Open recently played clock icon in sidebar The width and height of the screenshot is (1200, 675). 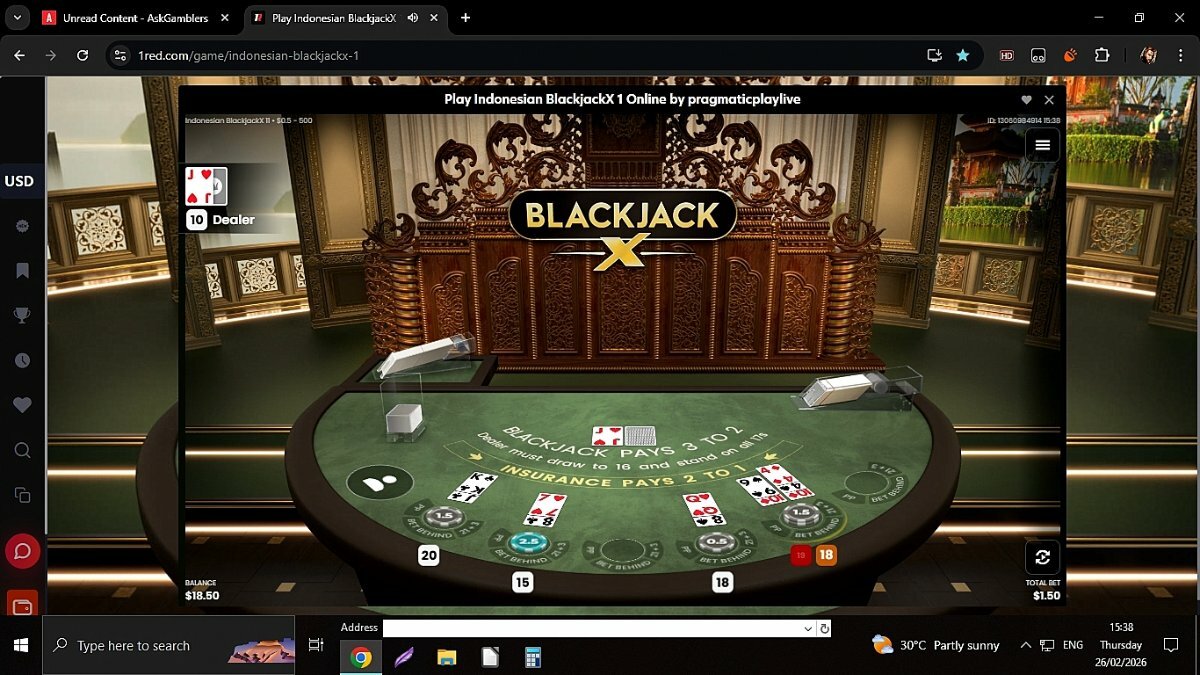22,361
